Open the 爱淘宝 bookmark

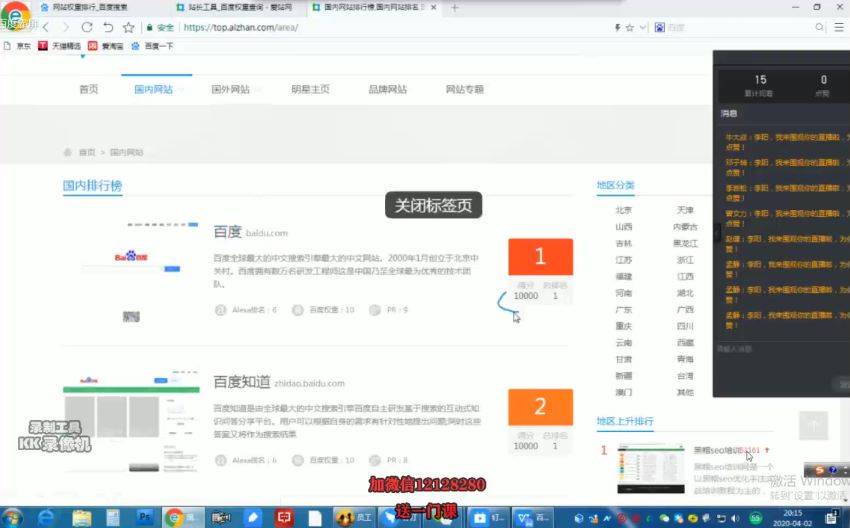click(106, 46)
